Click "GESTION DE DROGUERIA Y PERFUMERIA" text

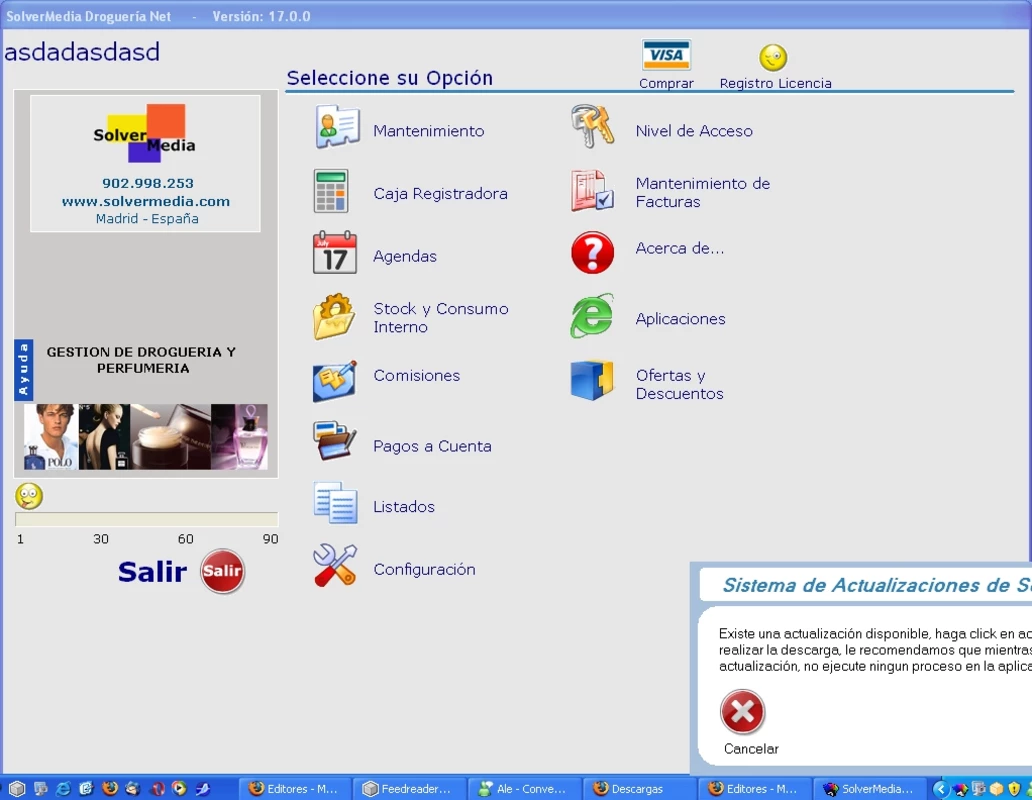point(141,360)
